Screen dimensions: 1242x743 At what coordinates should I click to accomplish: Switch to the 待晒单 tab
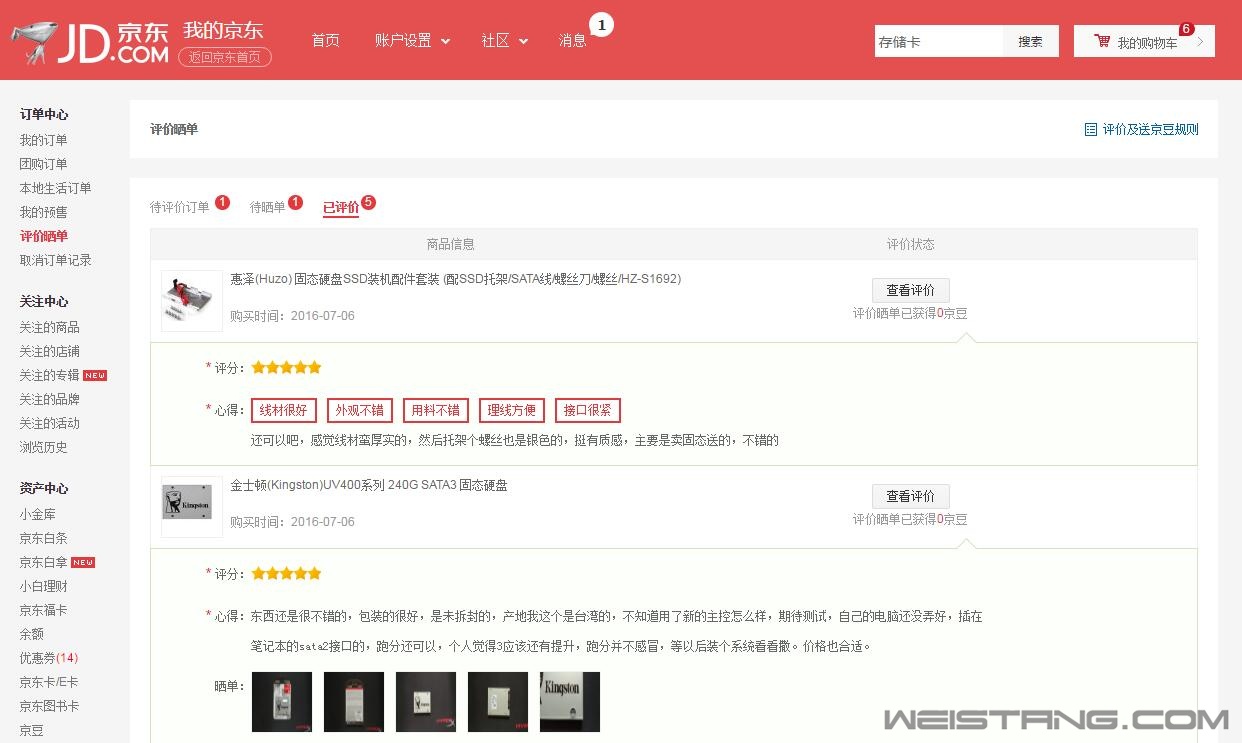tap(267, 207)
